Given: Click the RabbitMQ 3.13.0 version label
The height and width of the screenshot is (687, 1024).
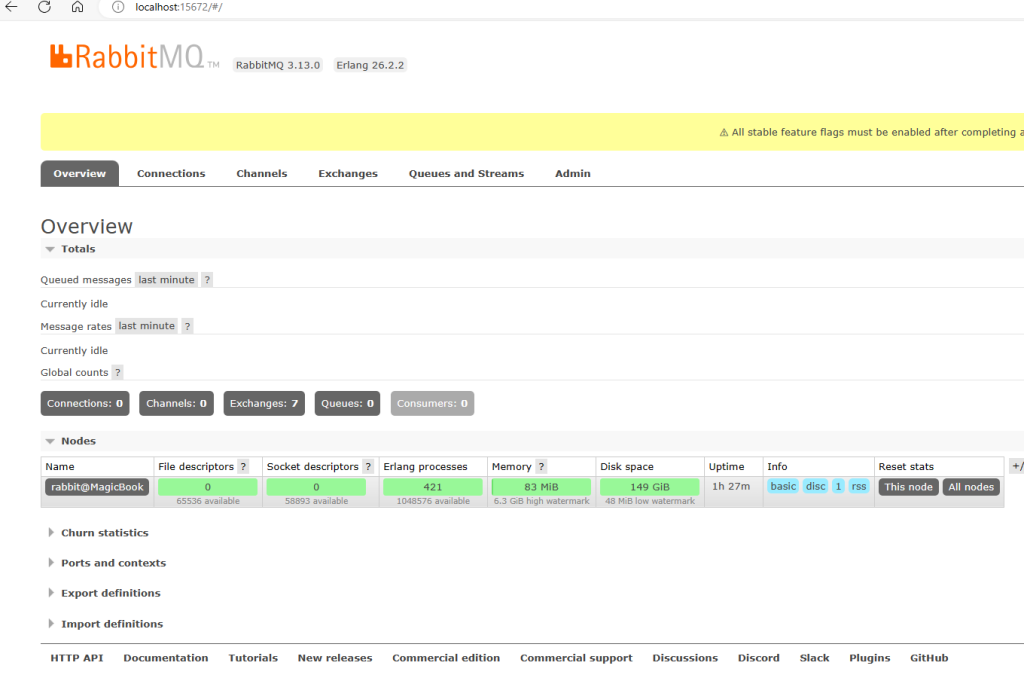Looking at the screenshot, I should 278,65.
